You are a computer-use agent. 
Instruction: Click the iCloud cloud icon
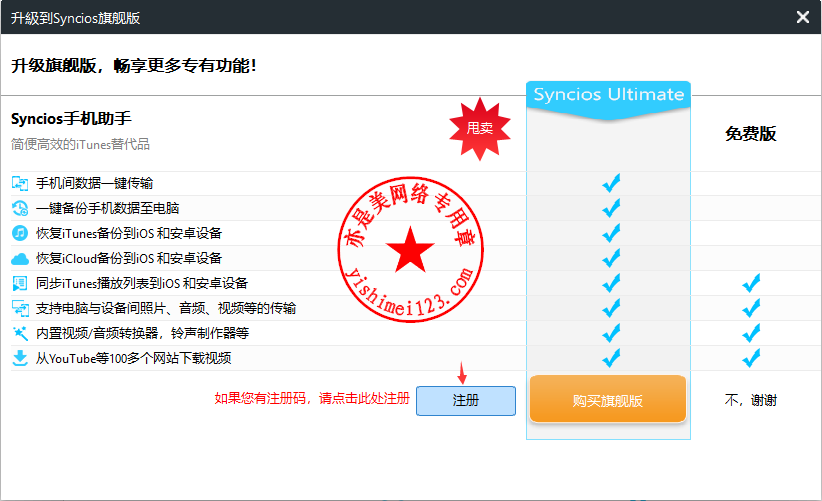pos(20,258)
